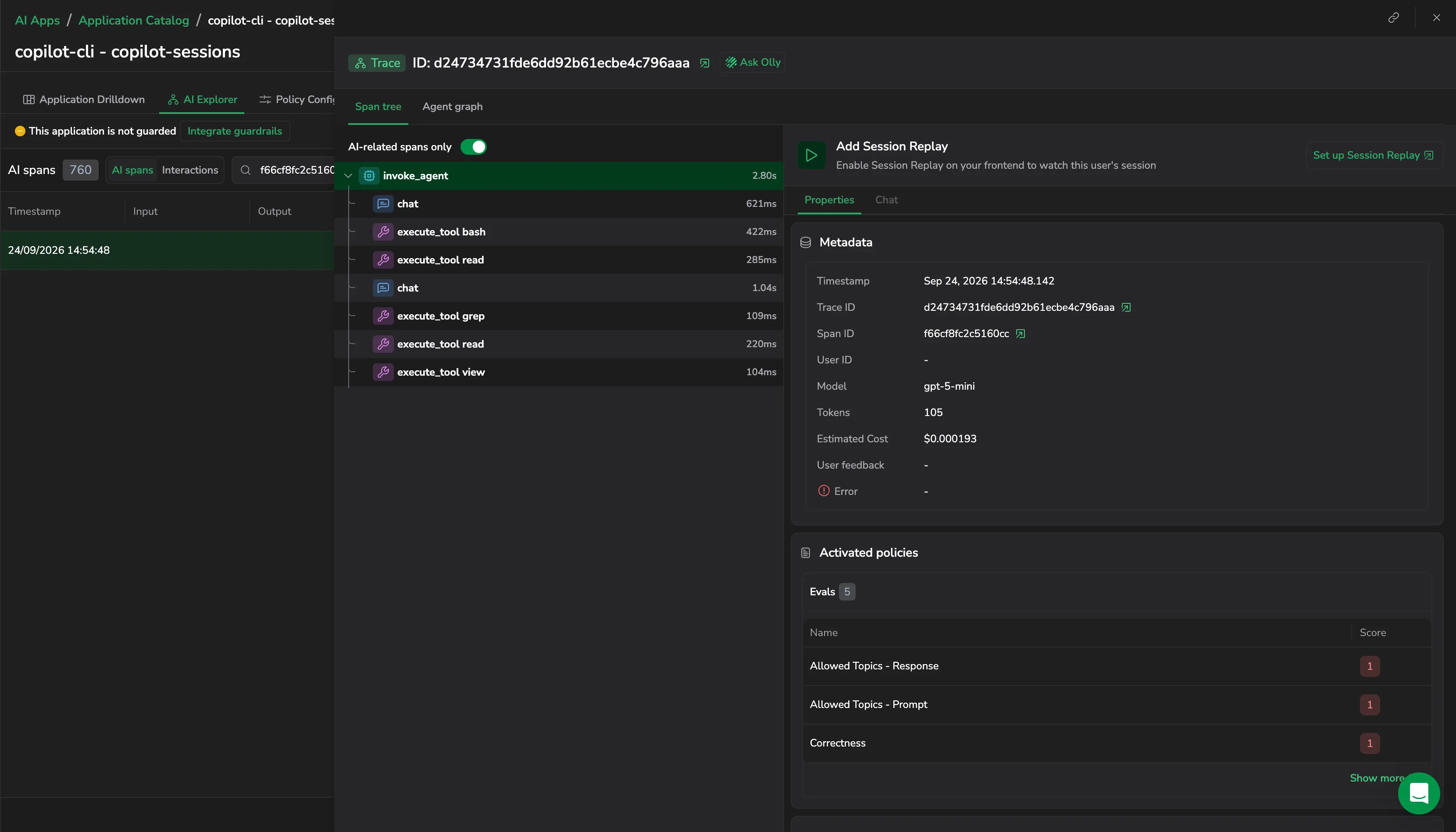
Task: Switch to Interactions view
Action: pos(190,170)
